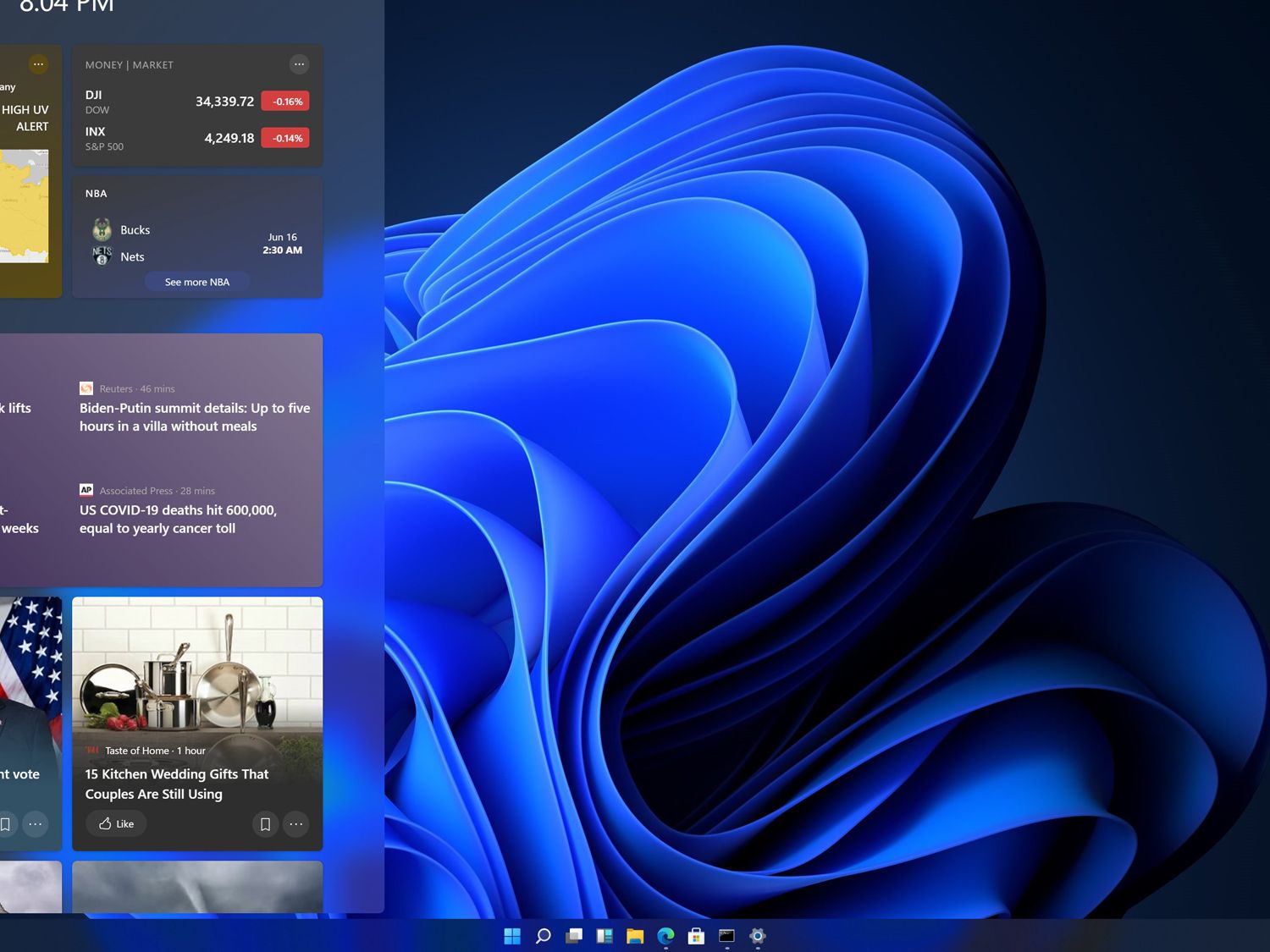Open the Settings gear on the taskbar
Screen dimensions: 1270x952
click(758, 936)
